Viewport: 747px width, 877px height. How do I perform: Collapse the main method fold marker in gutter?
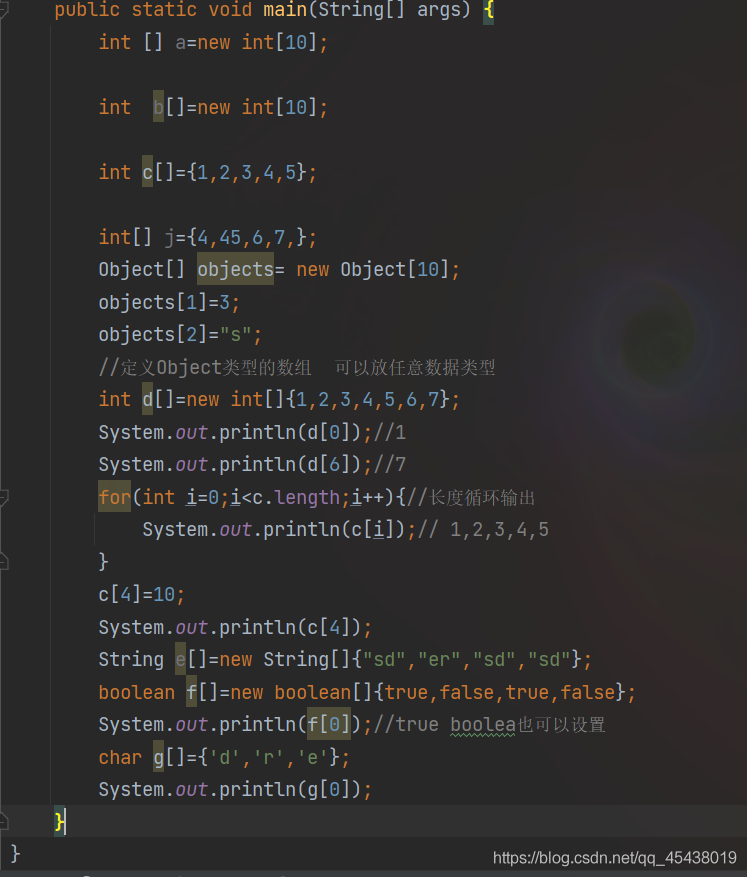[3, 10]
